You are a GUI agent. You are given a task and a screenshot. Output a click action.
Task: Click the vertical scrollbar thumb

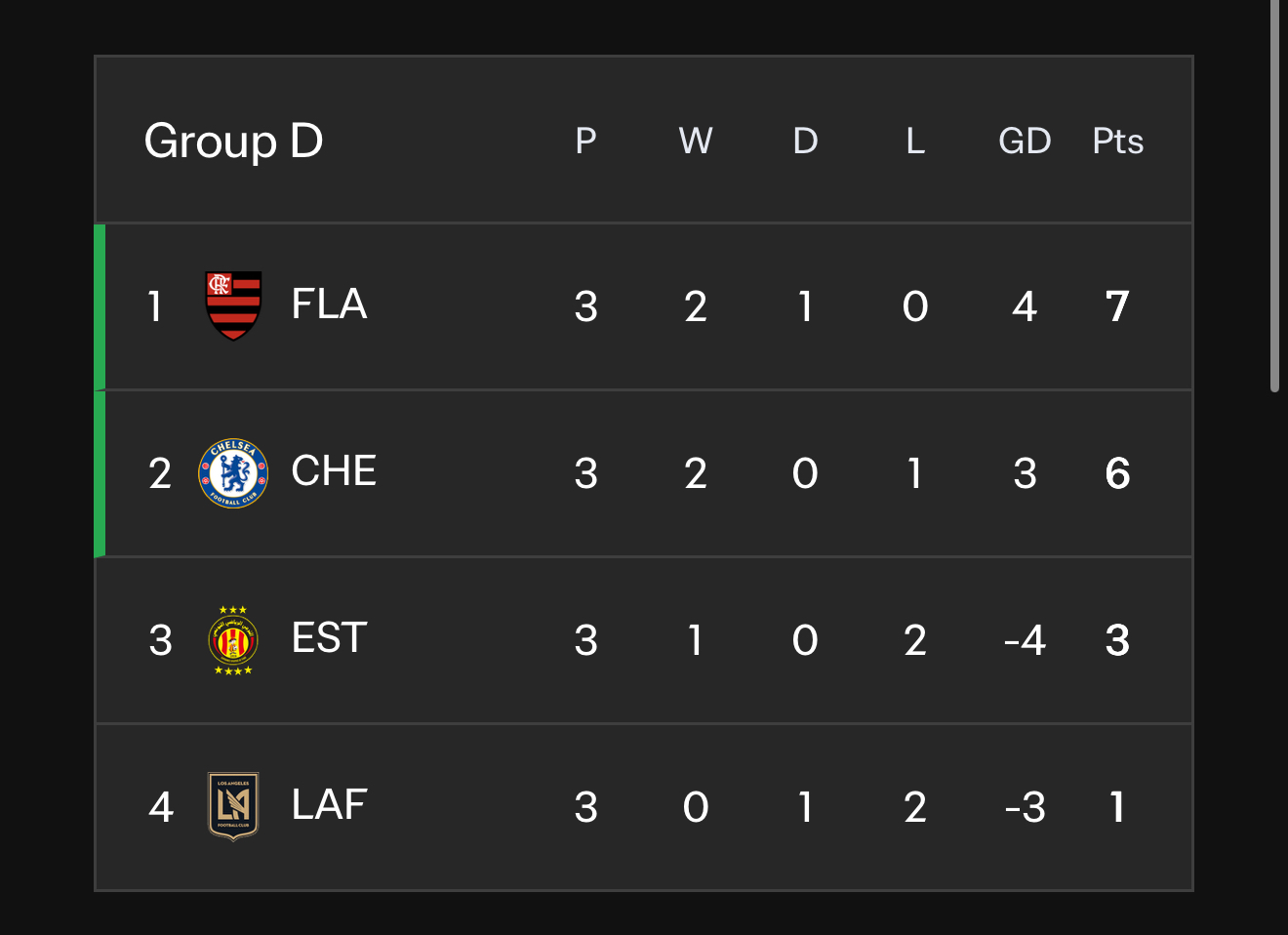click(1274, 195)
